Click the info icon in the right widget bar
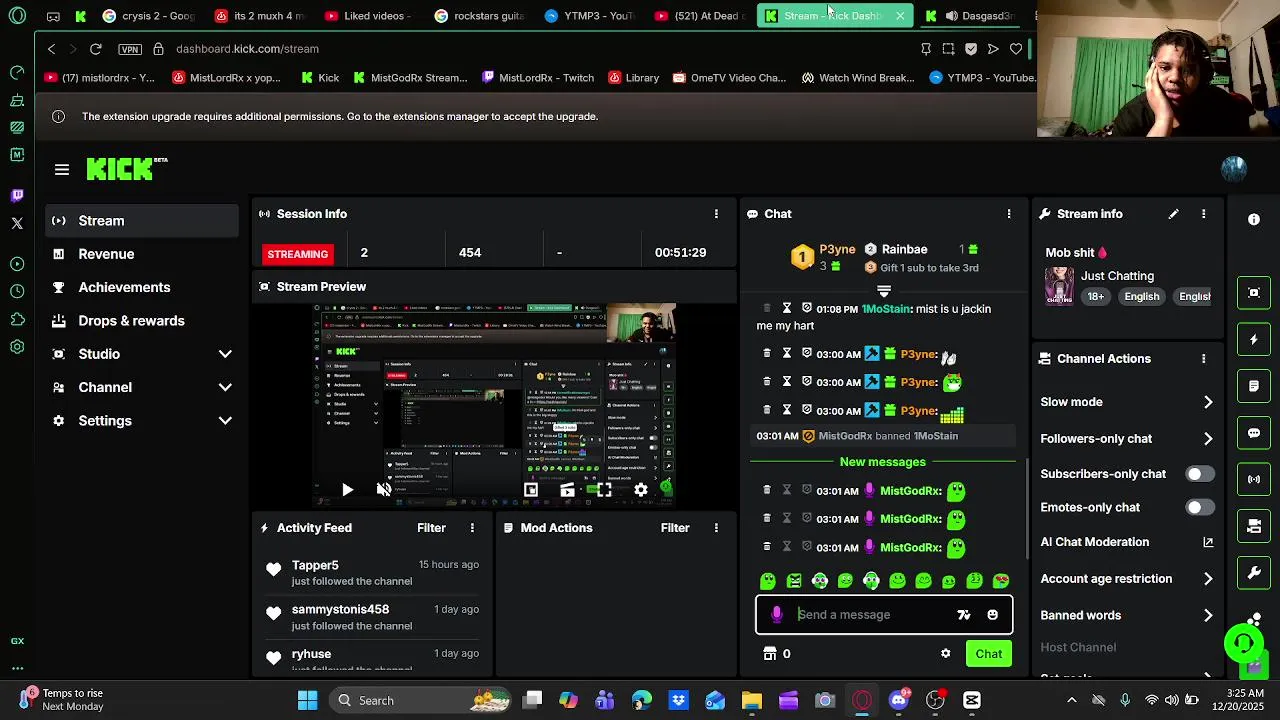Image resolution: width=1280 pixels, height=720 pixels. coord(1254,220)
